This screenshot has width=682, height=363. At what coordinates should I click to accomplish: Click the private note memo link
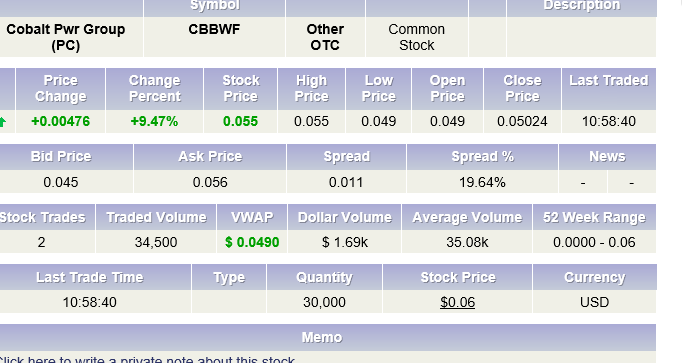(147, 360)
